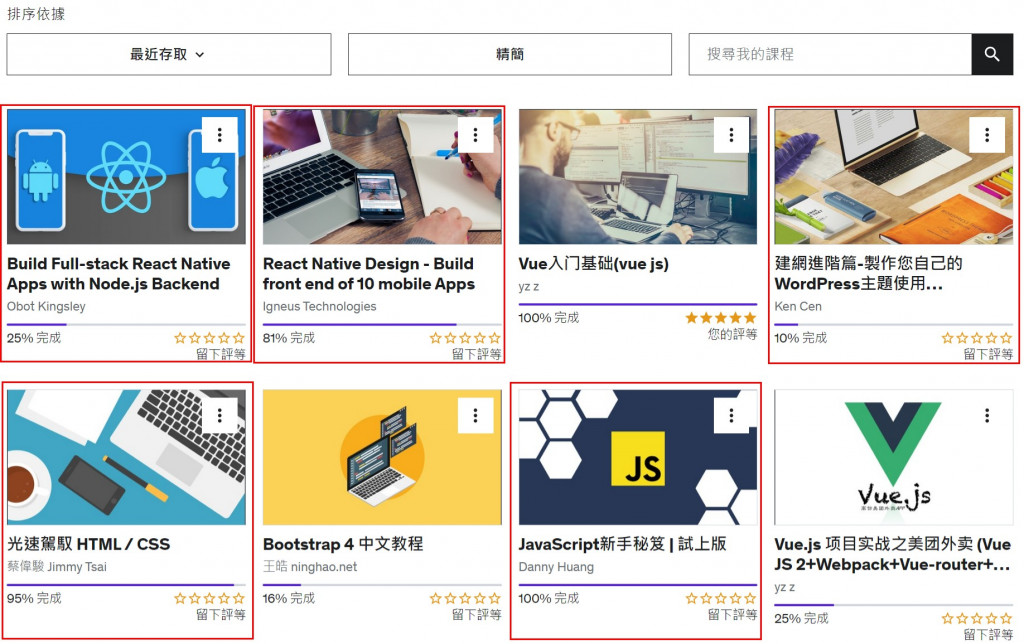Click star rating of 建網進階篇 WordPress course
The width and height of the screenshot is (1024, 644).
(x=977, y=338)
